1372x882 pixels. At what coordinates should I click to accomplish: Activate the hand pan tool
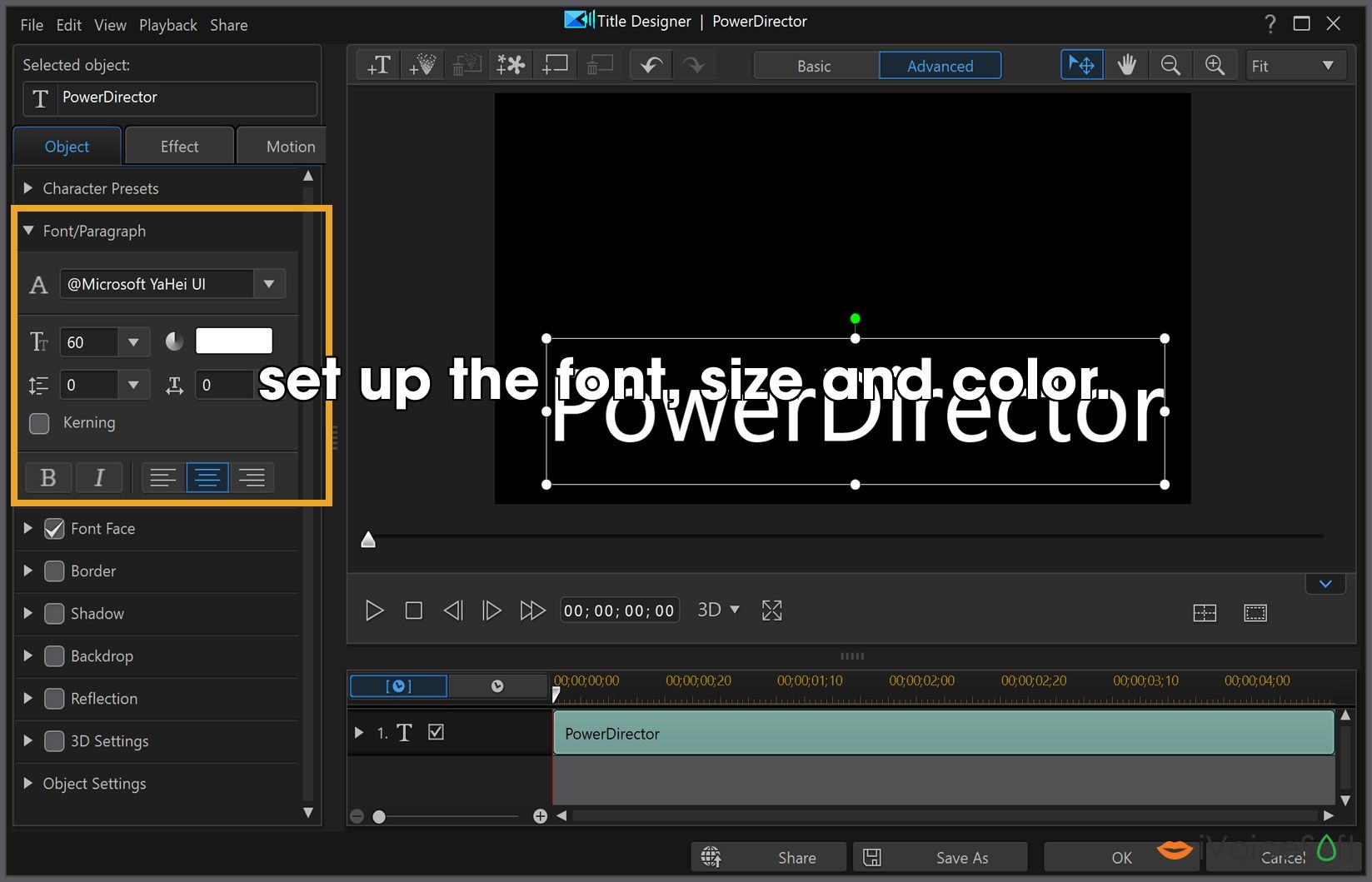[1126, 65]
